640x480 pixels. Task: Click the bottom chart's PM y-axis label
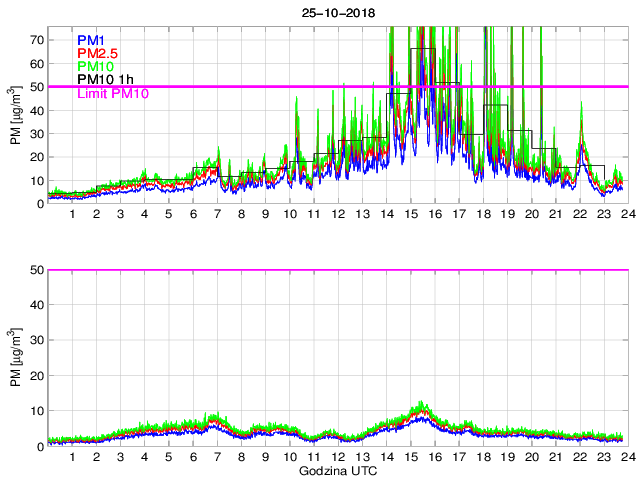click(15, 357)
